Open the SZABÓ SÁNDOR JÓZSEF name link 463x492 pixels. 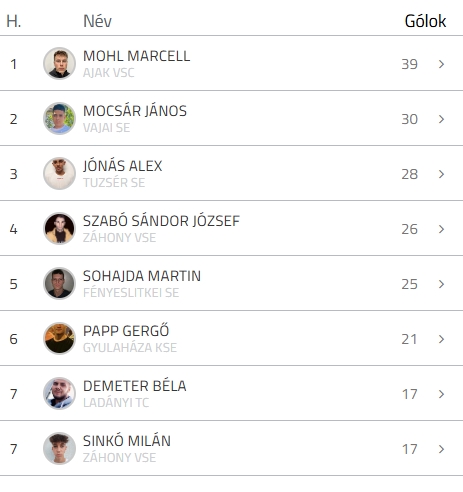161,221
